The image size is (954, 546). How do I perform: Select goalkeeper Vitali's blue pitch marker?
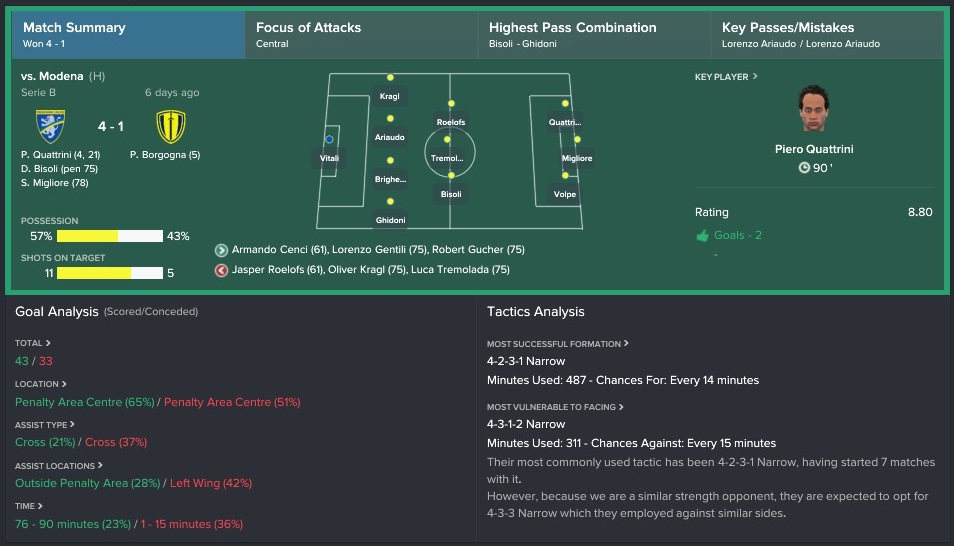point(329,139)
